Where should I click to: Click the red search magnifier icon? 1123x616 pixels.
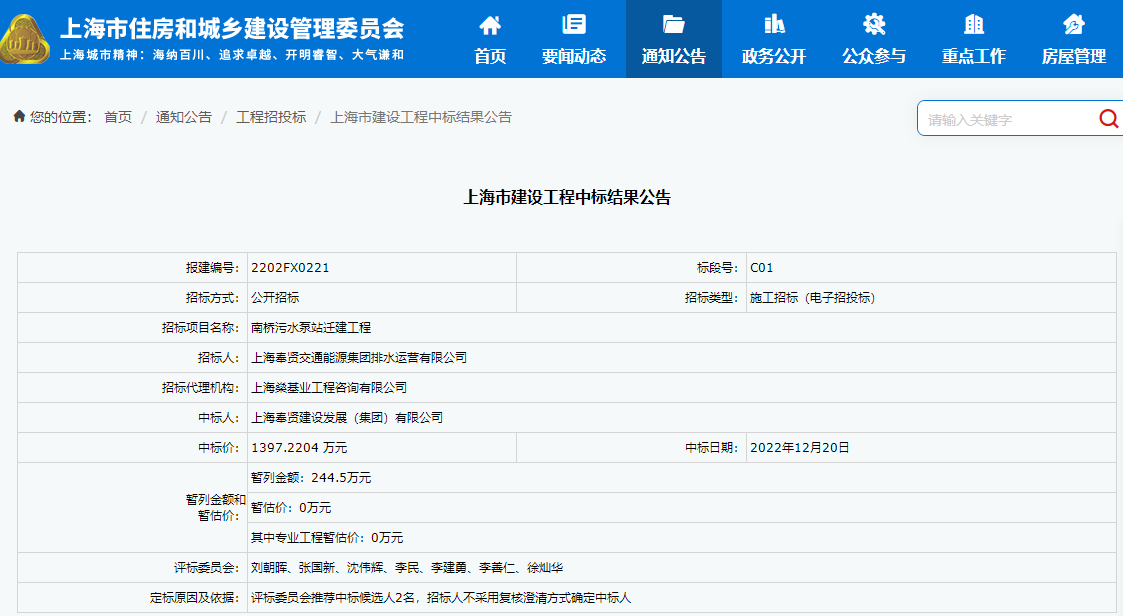[1108, 119]
